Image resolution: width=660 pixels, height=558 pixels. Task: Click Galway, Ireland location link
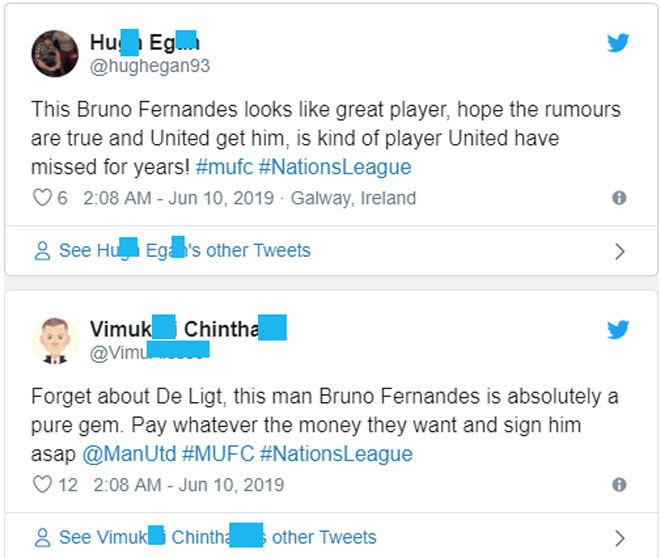click(353, 198)
